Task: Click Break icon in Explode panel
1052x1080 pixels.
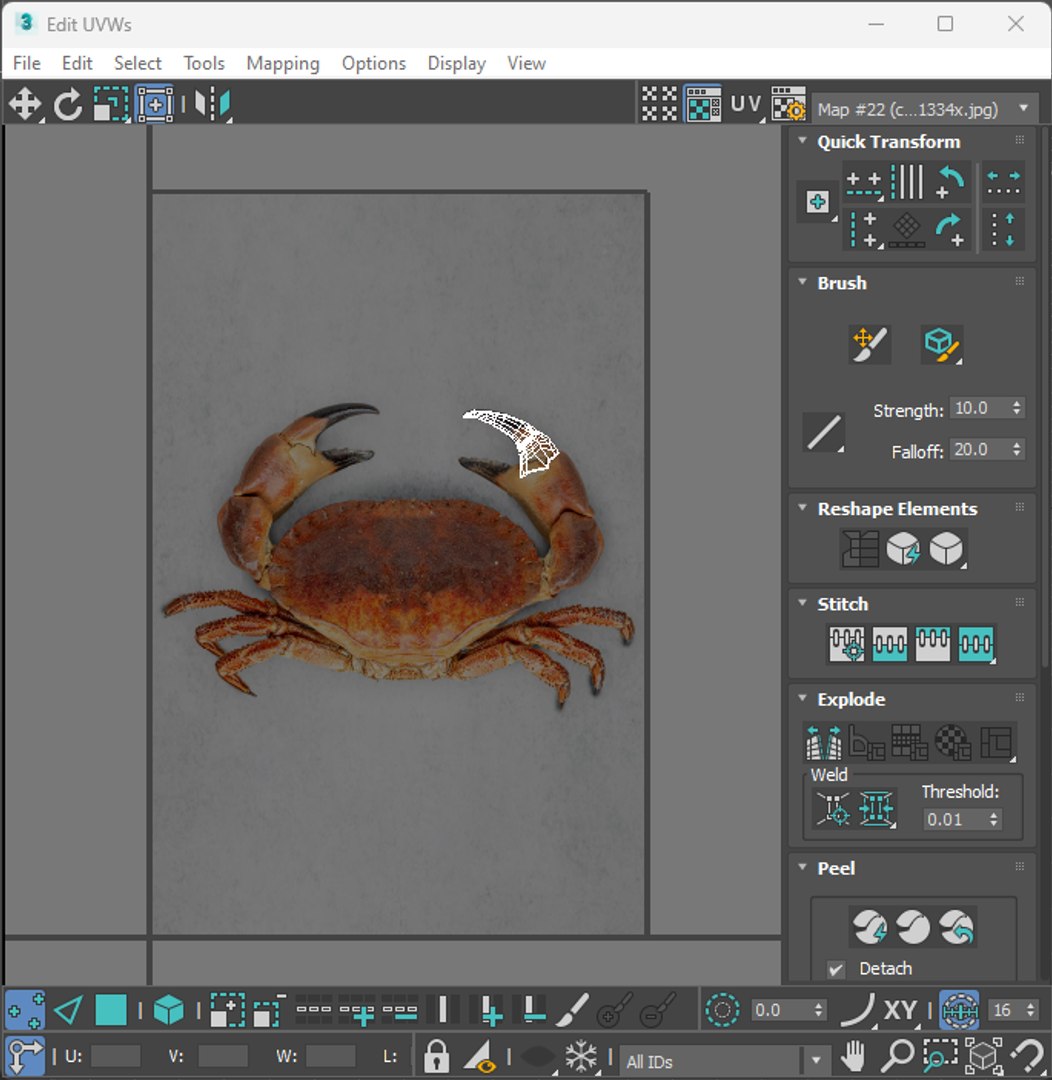Action: pyautogui.click(x=823, y=742)
